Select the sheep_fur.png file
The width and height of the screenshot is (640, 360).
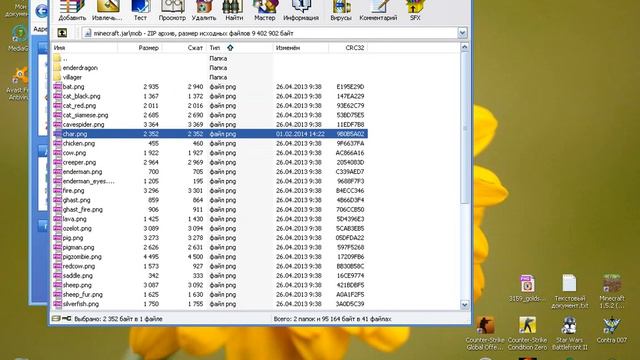point(210,294)
